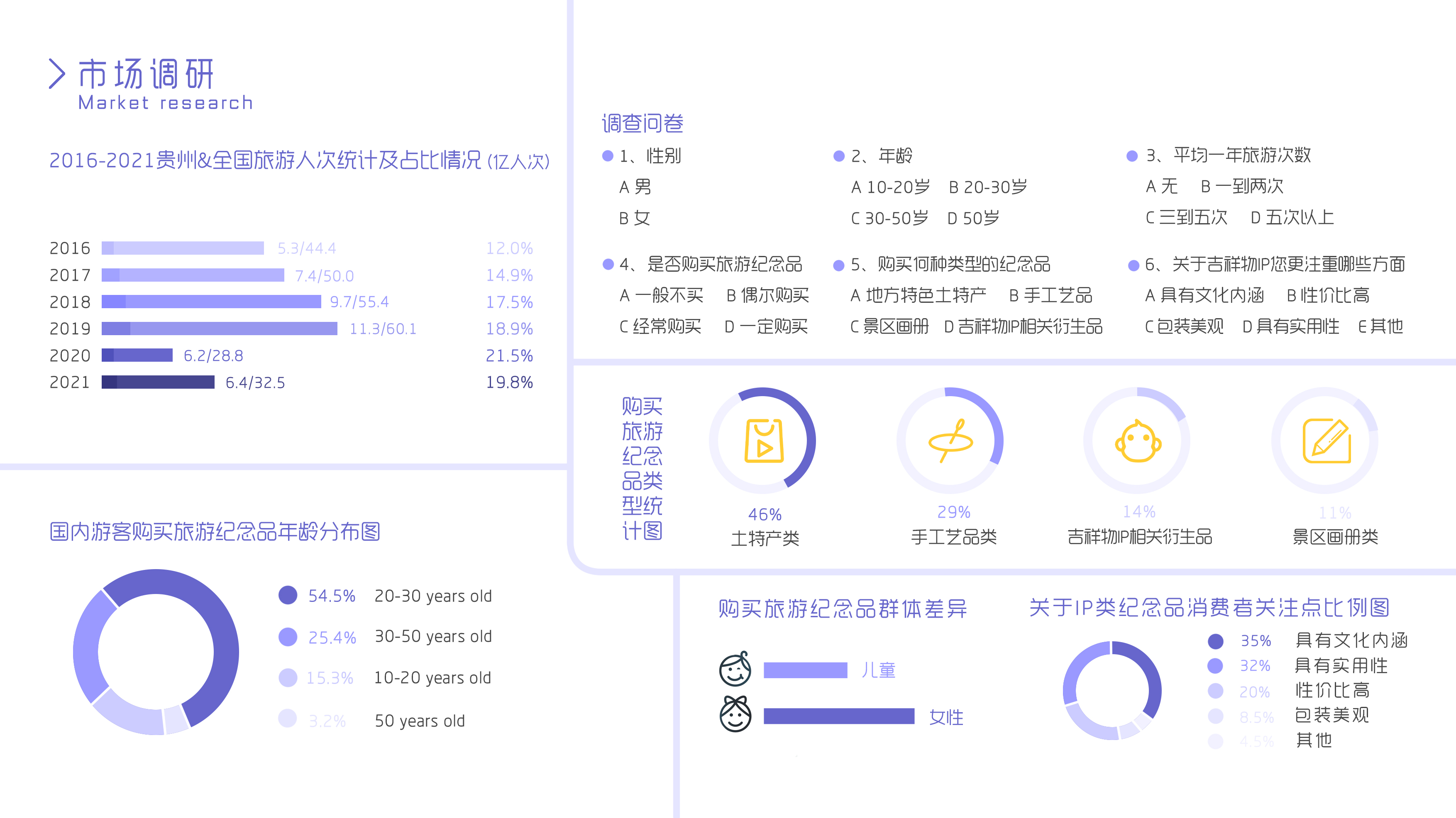Click the 32% legend dot for 具有实用性
Image resolution: width=1456 pixels, height=818 pixels.
1215,665
